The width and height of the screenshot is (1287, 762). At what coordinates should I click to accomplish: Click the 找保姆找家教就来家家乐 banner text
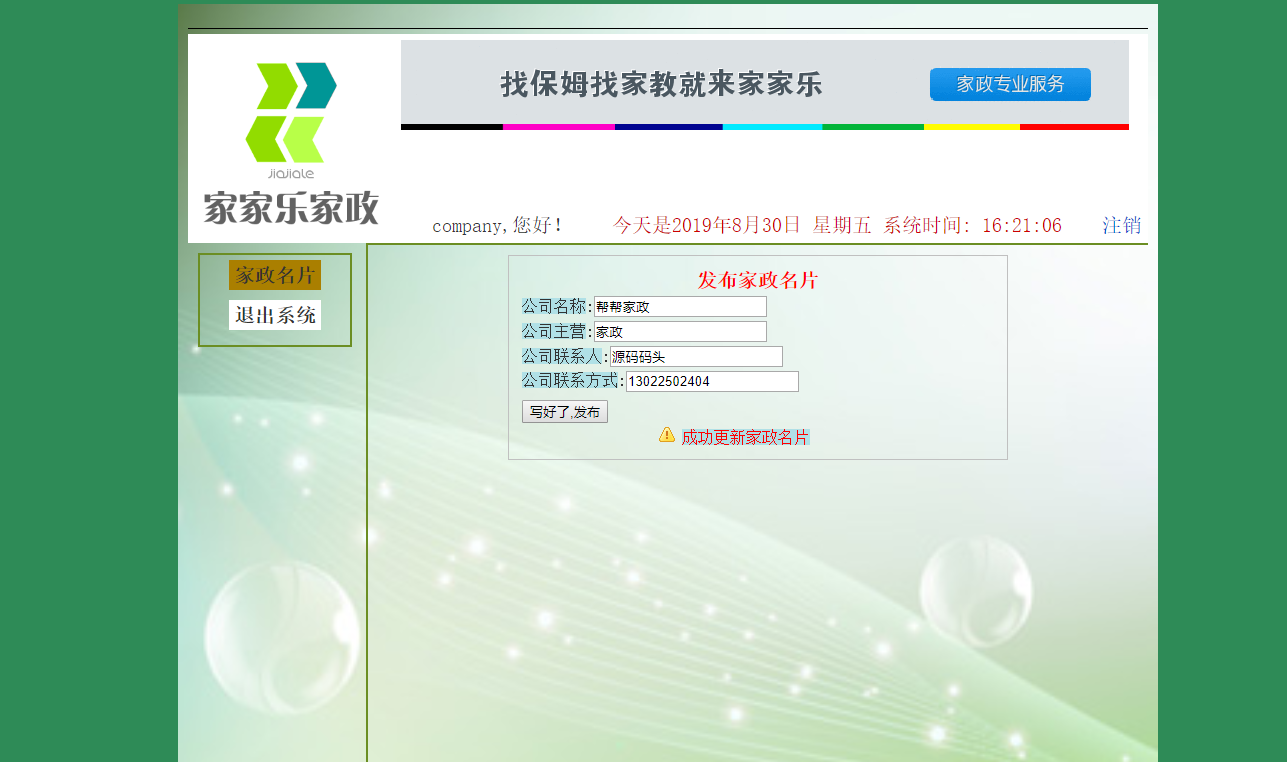(661, 85)
